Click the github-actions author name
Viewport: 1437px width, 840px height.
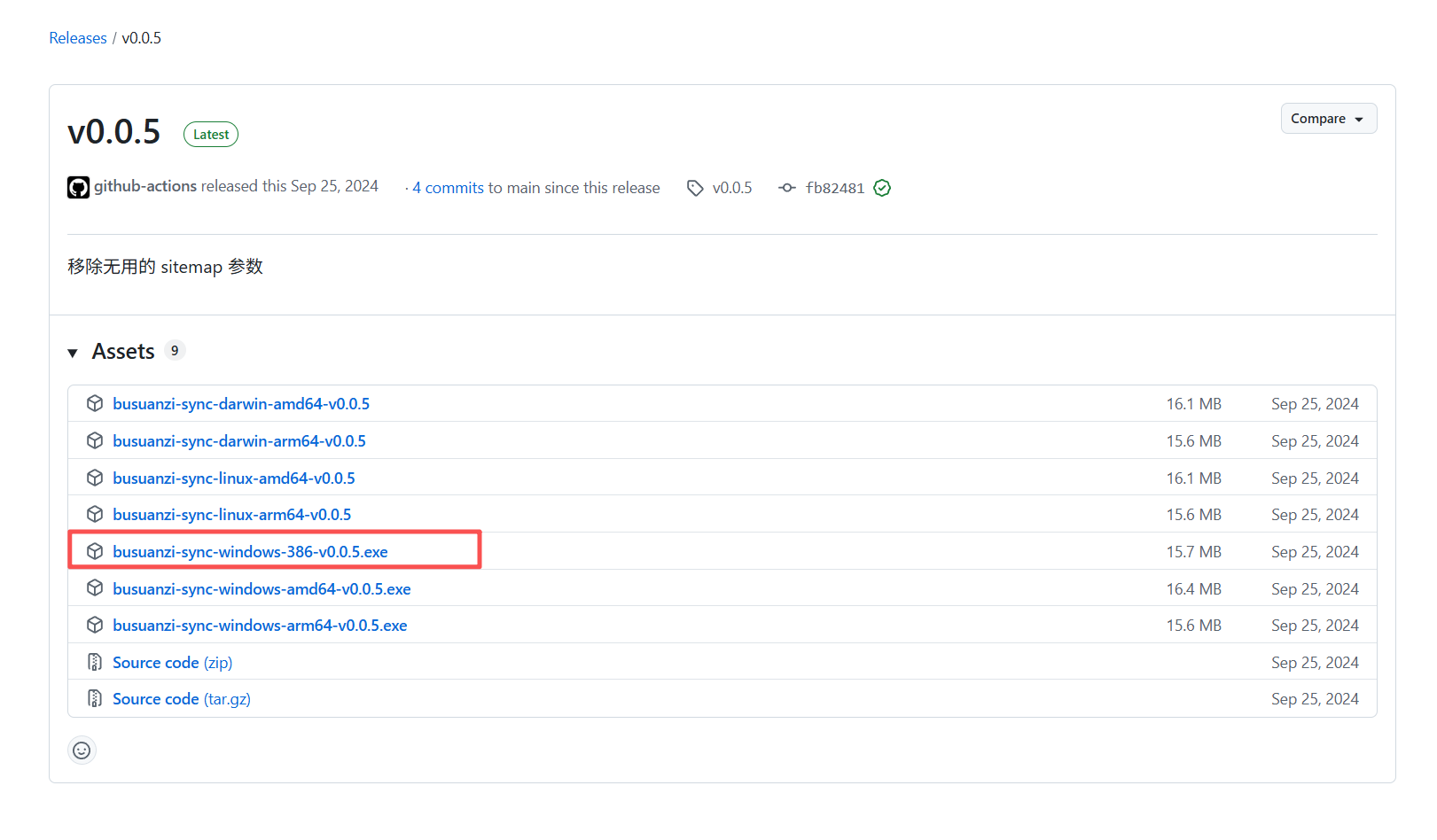145,186
